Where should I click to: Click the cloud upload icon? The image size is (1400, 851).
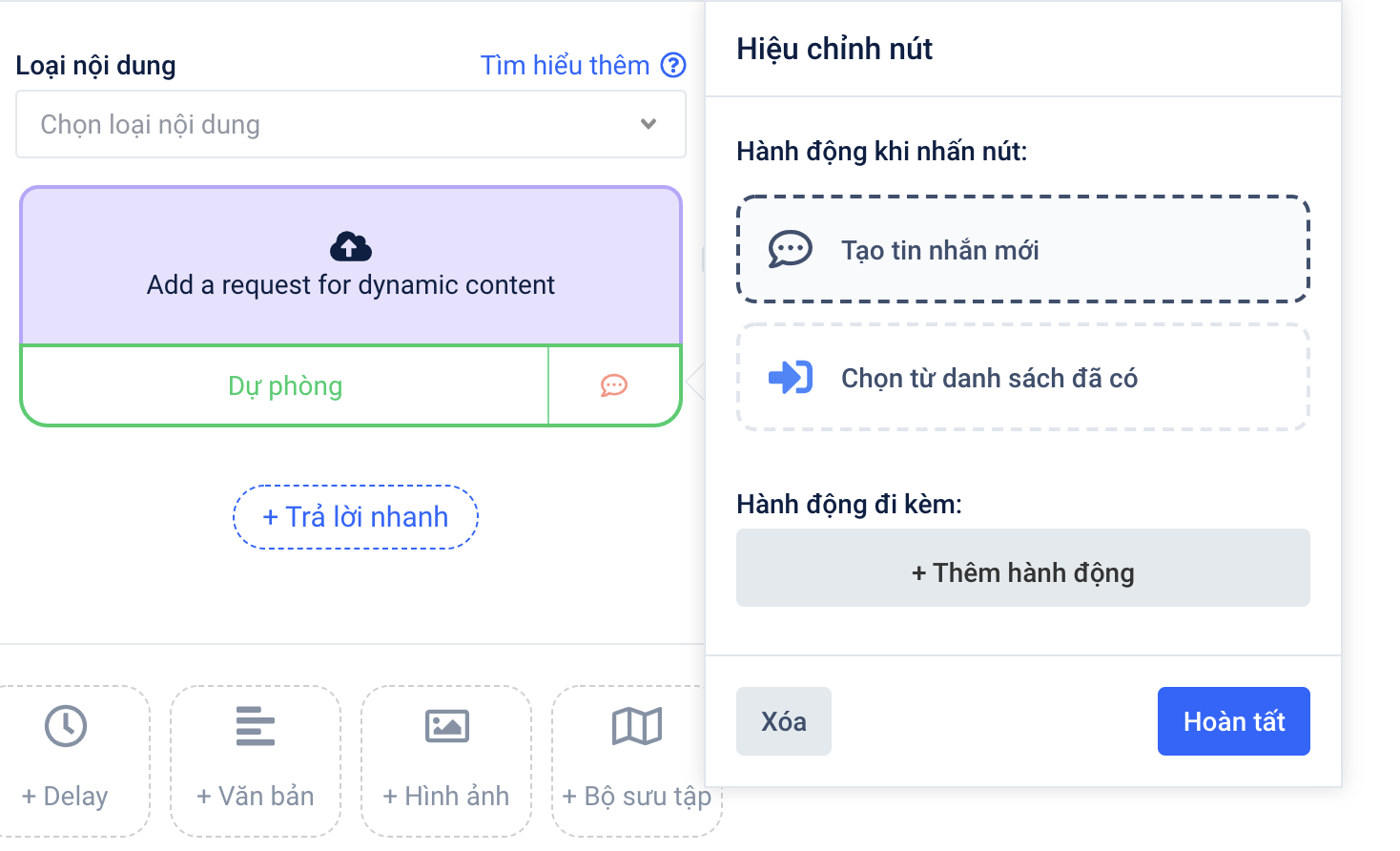point(350,247)
